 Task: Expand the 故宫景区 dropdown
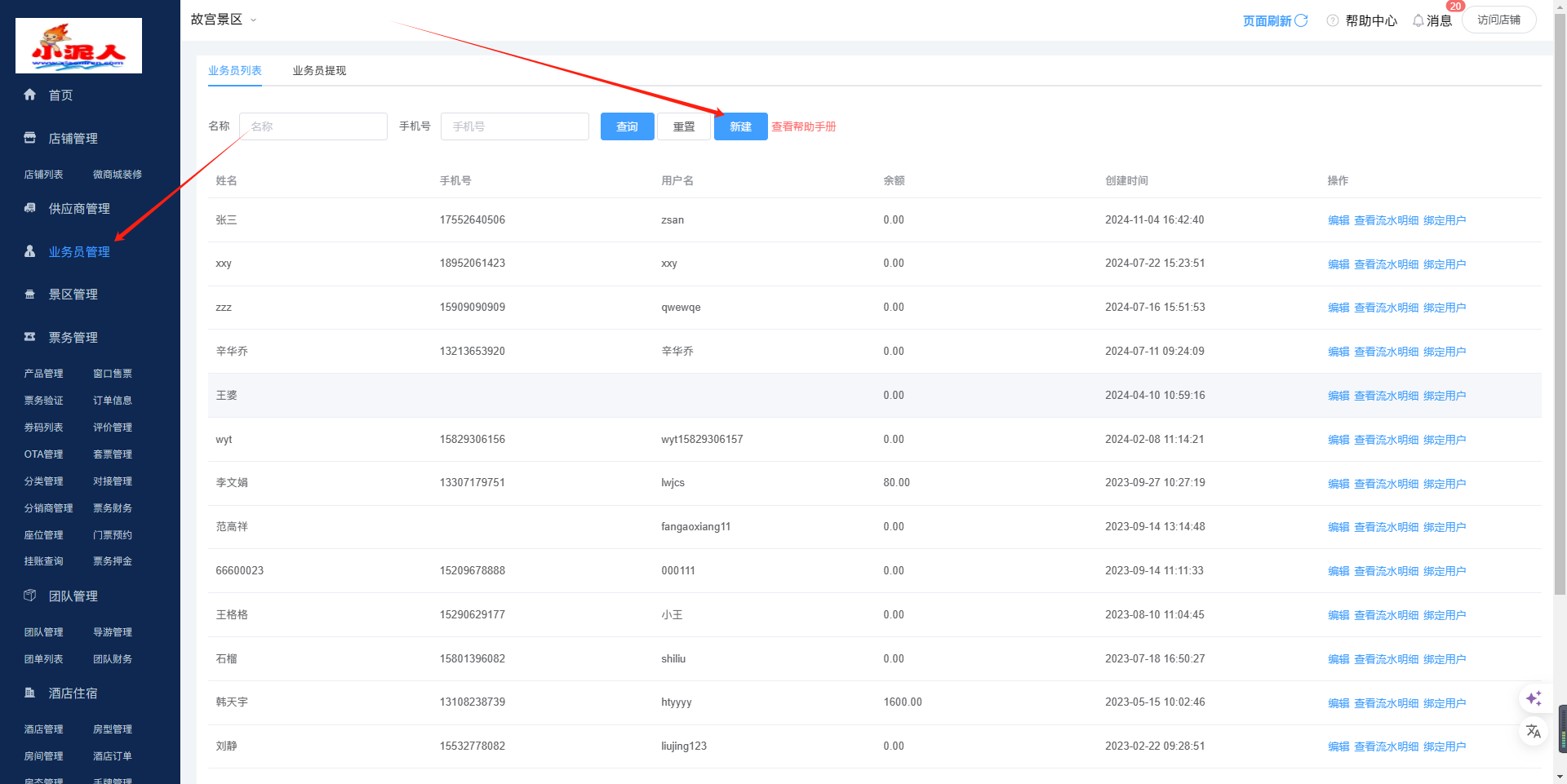224,20
